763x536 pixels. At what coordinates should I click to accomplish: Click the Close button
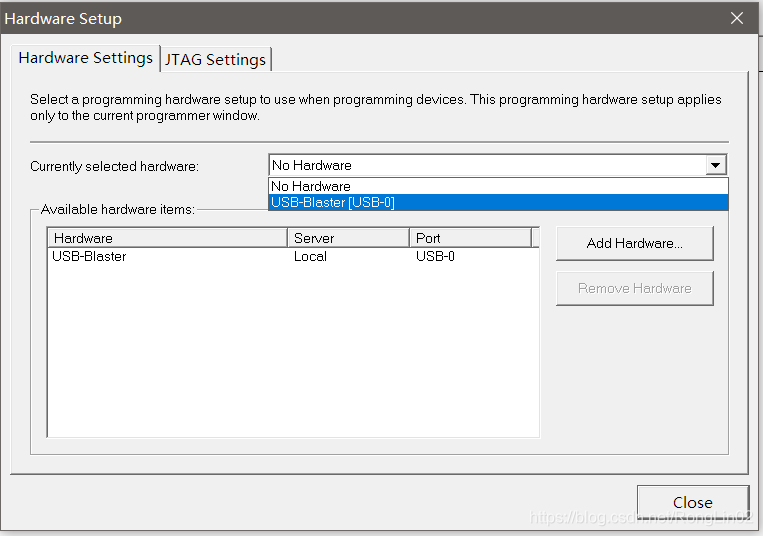pos(692,502)
